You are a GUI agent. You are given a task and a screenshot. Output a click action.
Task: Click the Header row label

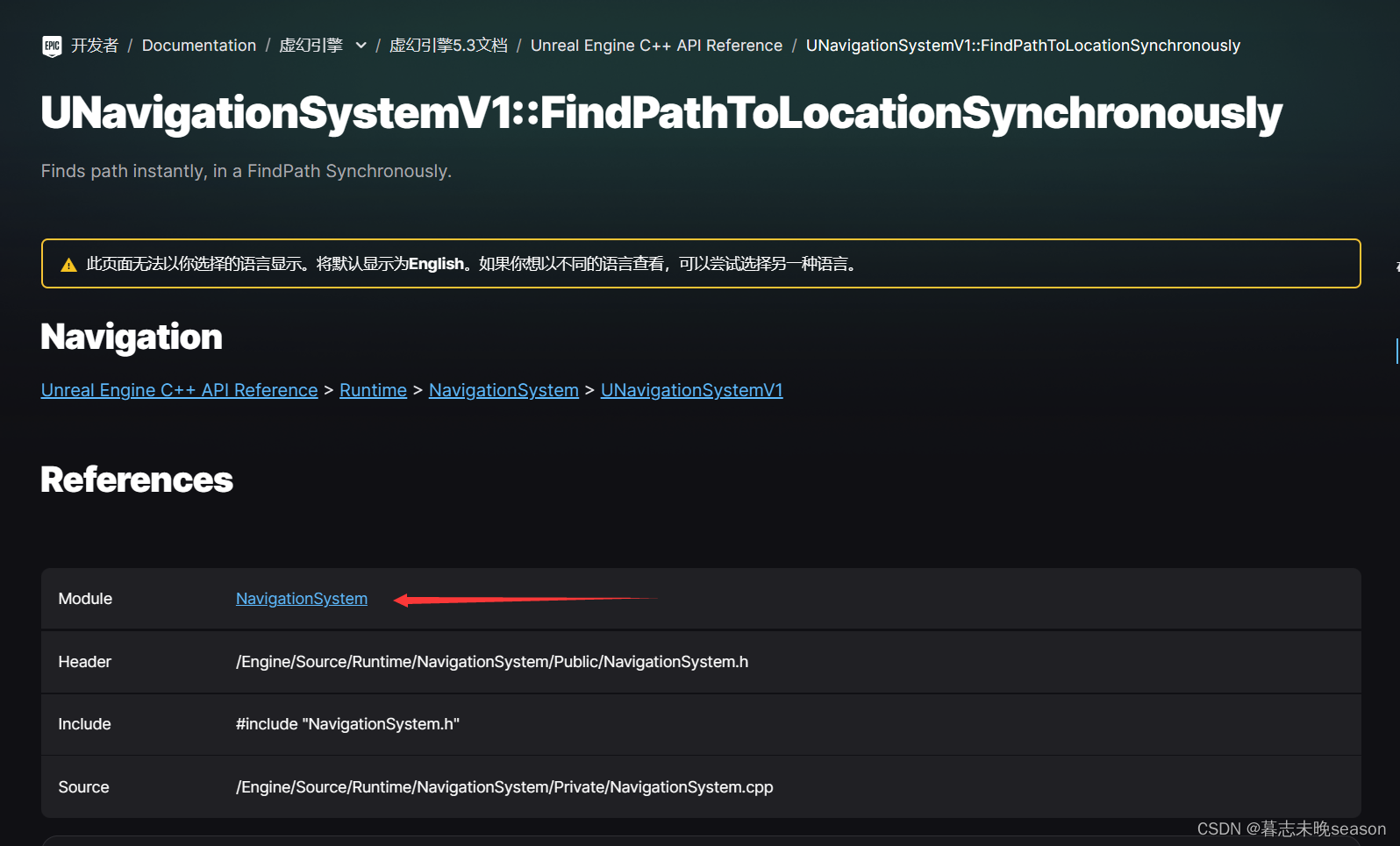pyautogui.click(x=84, y=662)
